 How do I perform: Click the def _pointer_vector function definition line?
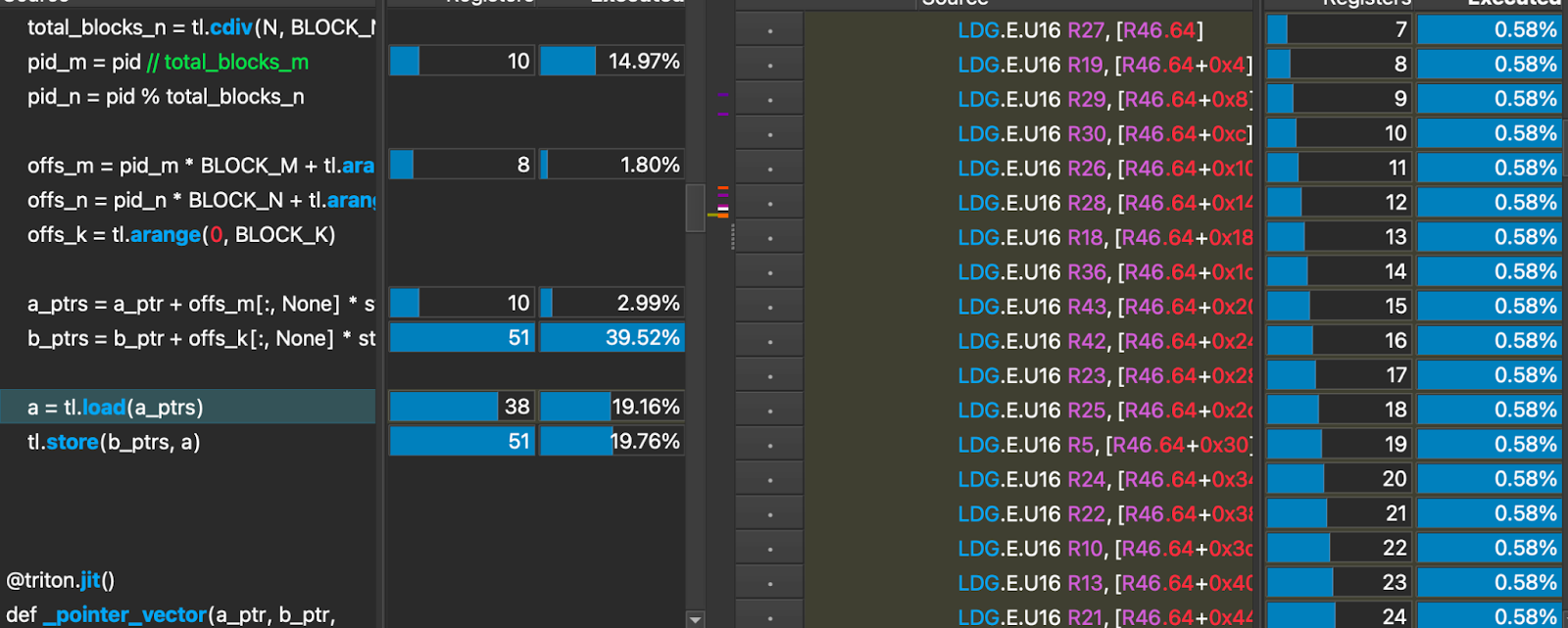tap(171, 615)
